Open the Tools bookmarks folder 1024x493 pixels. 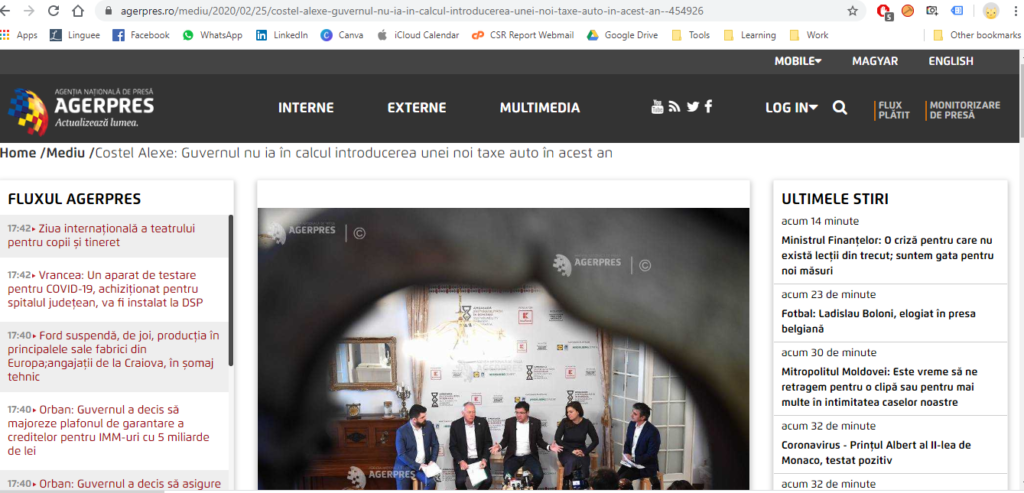click(690, 35)
